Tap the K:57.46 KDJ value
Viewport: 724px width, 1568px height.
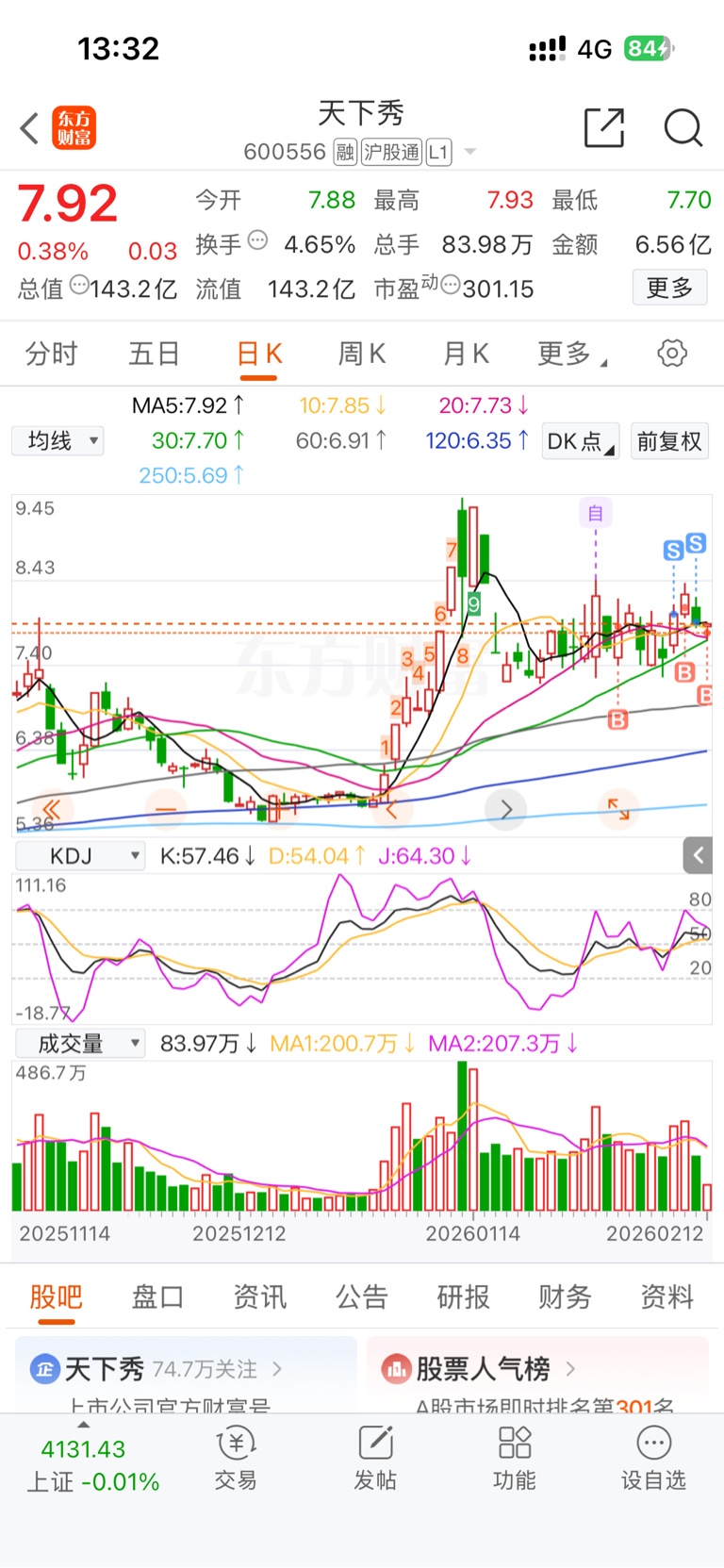pyautogui.click(x=207, y=856)
